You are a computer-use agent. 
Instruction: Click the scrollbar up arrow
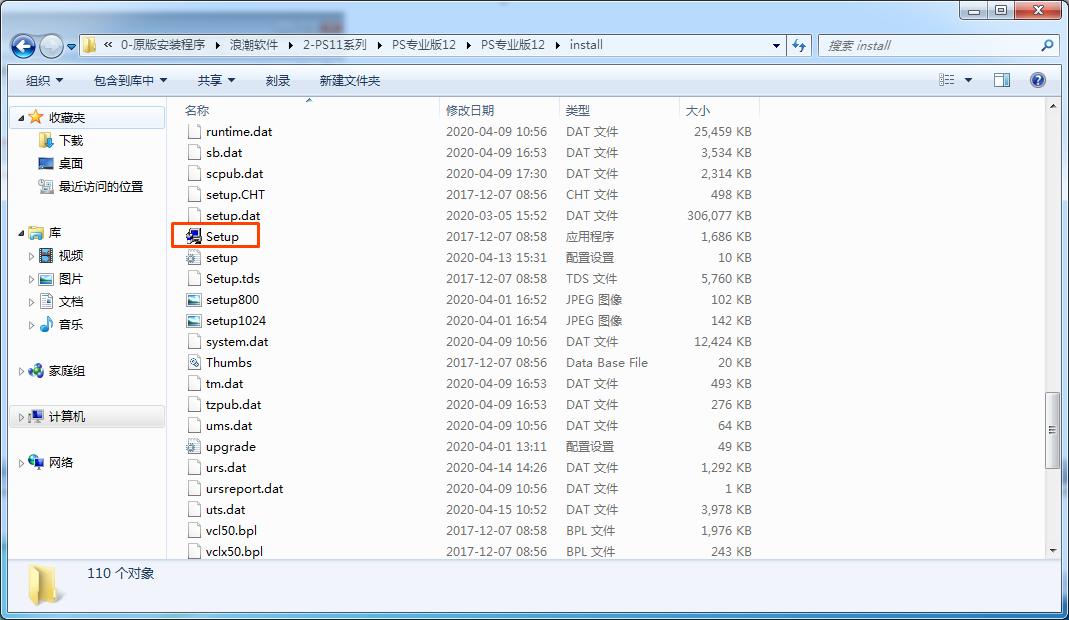pyautogui.click(x=1052, y=106)
